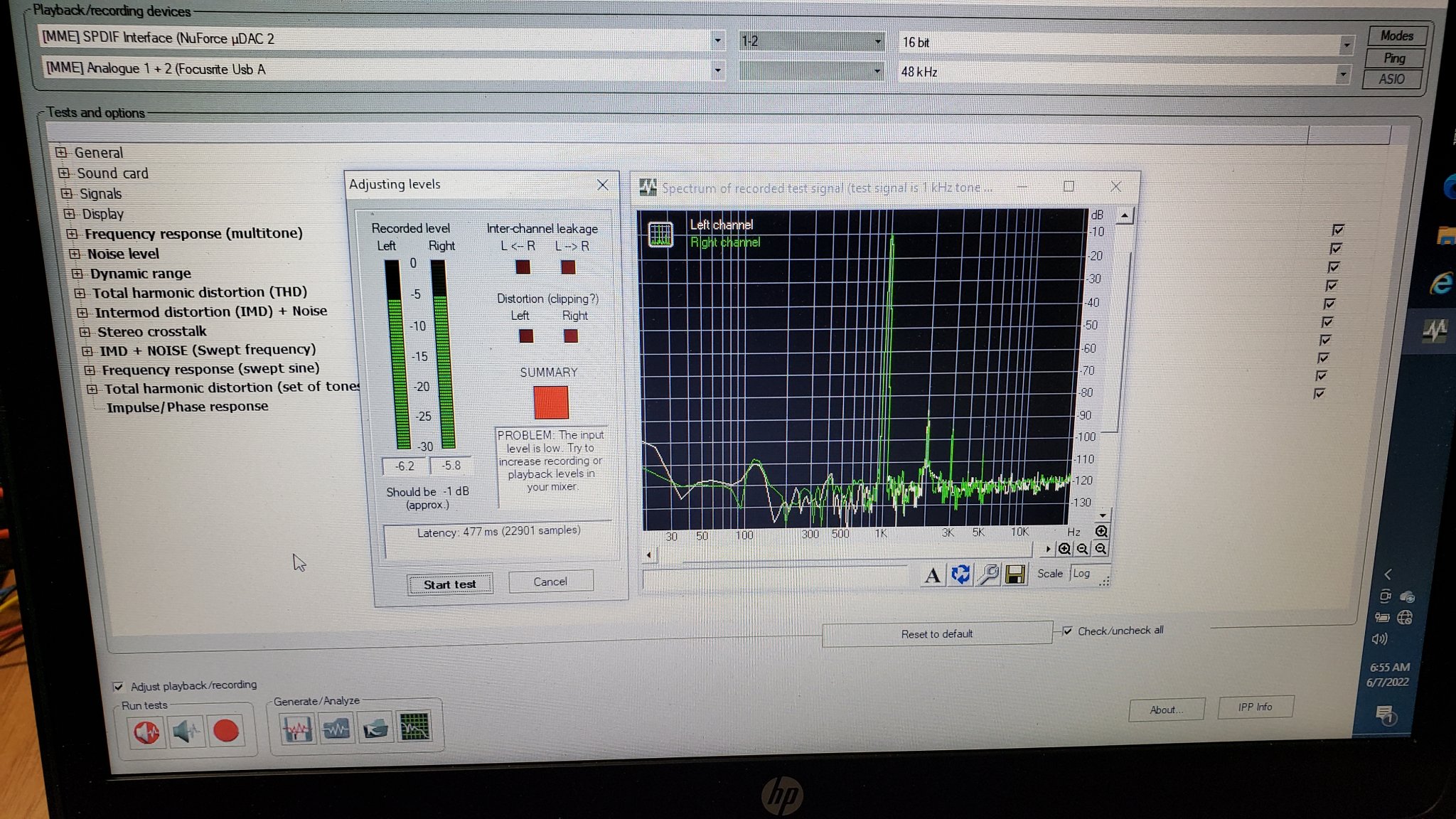
Task: Uncheck the Frequency response (multitone) test checkbox
Action: (x=1338, y=230)
